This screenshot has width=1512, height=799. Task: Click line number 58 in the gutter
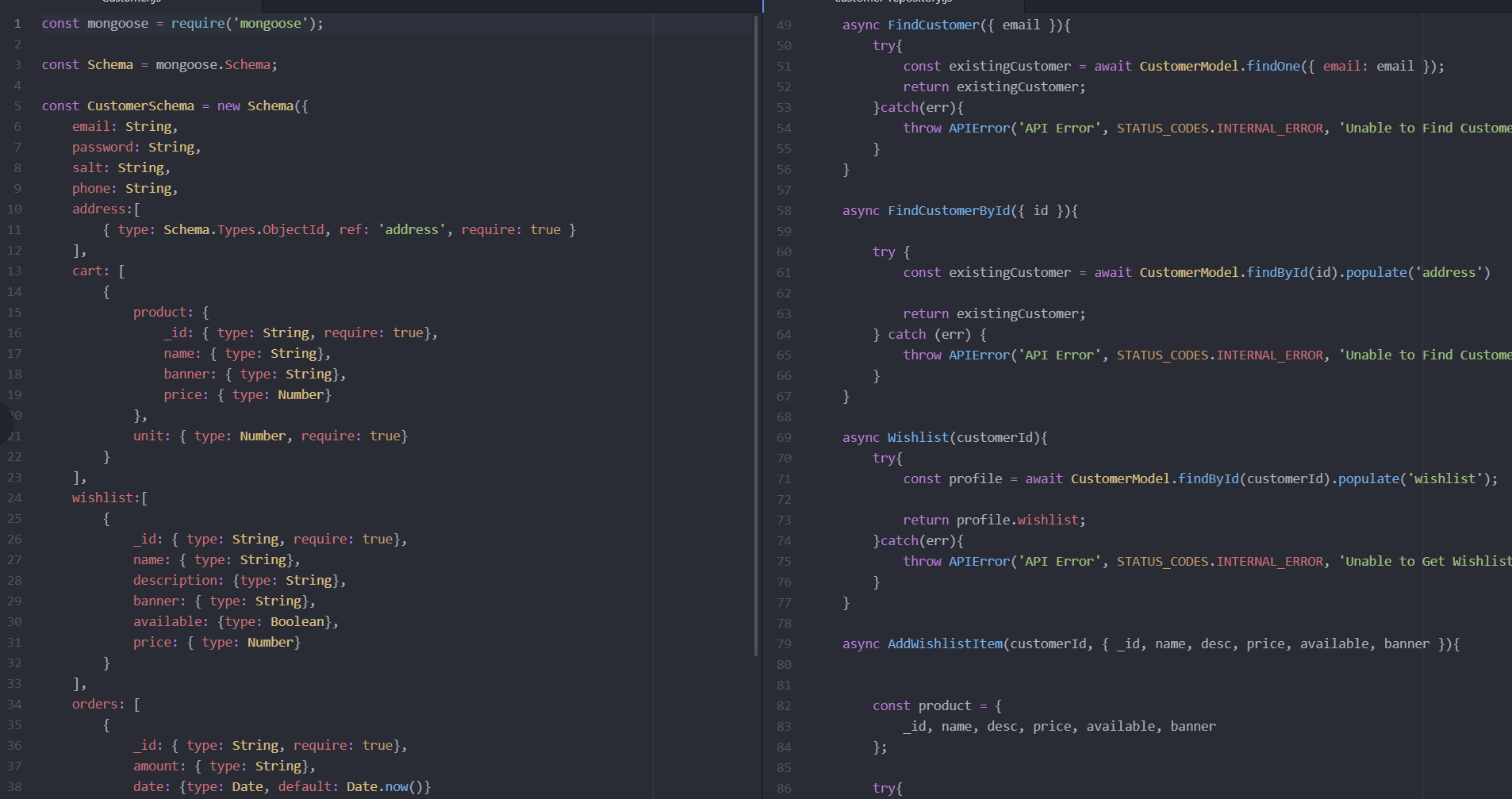point(784,210)
